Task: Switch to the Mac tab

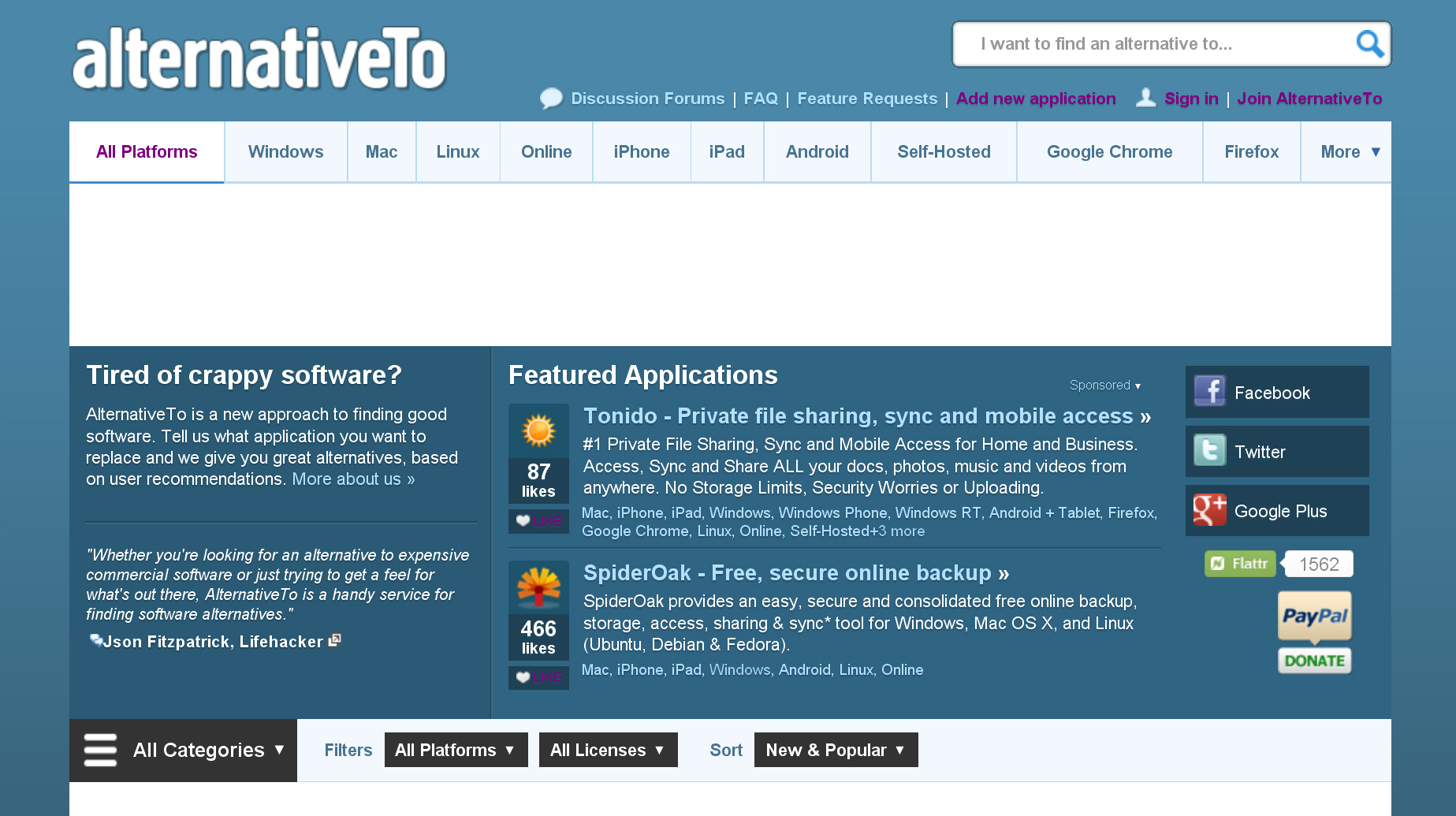Action: pos(382,151)
